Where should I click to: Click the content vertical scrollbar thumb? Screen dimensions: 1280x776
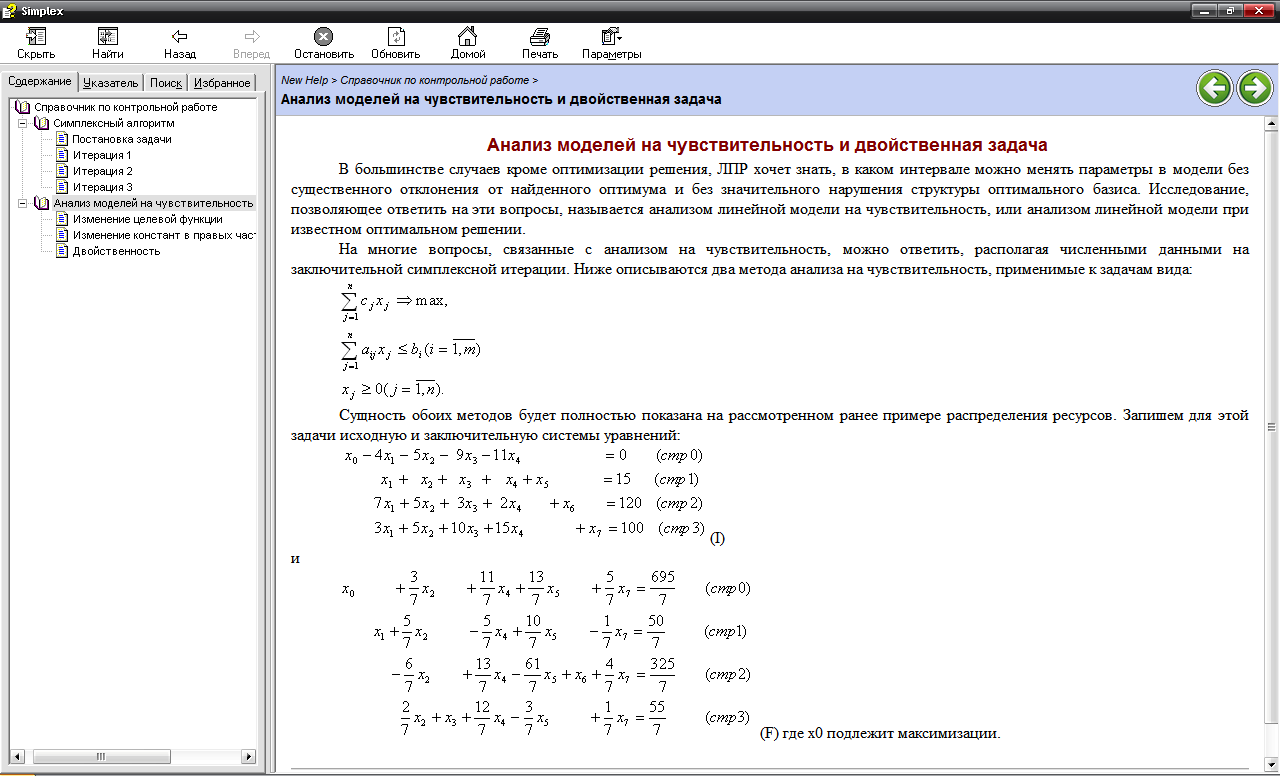coord(1272,426)
